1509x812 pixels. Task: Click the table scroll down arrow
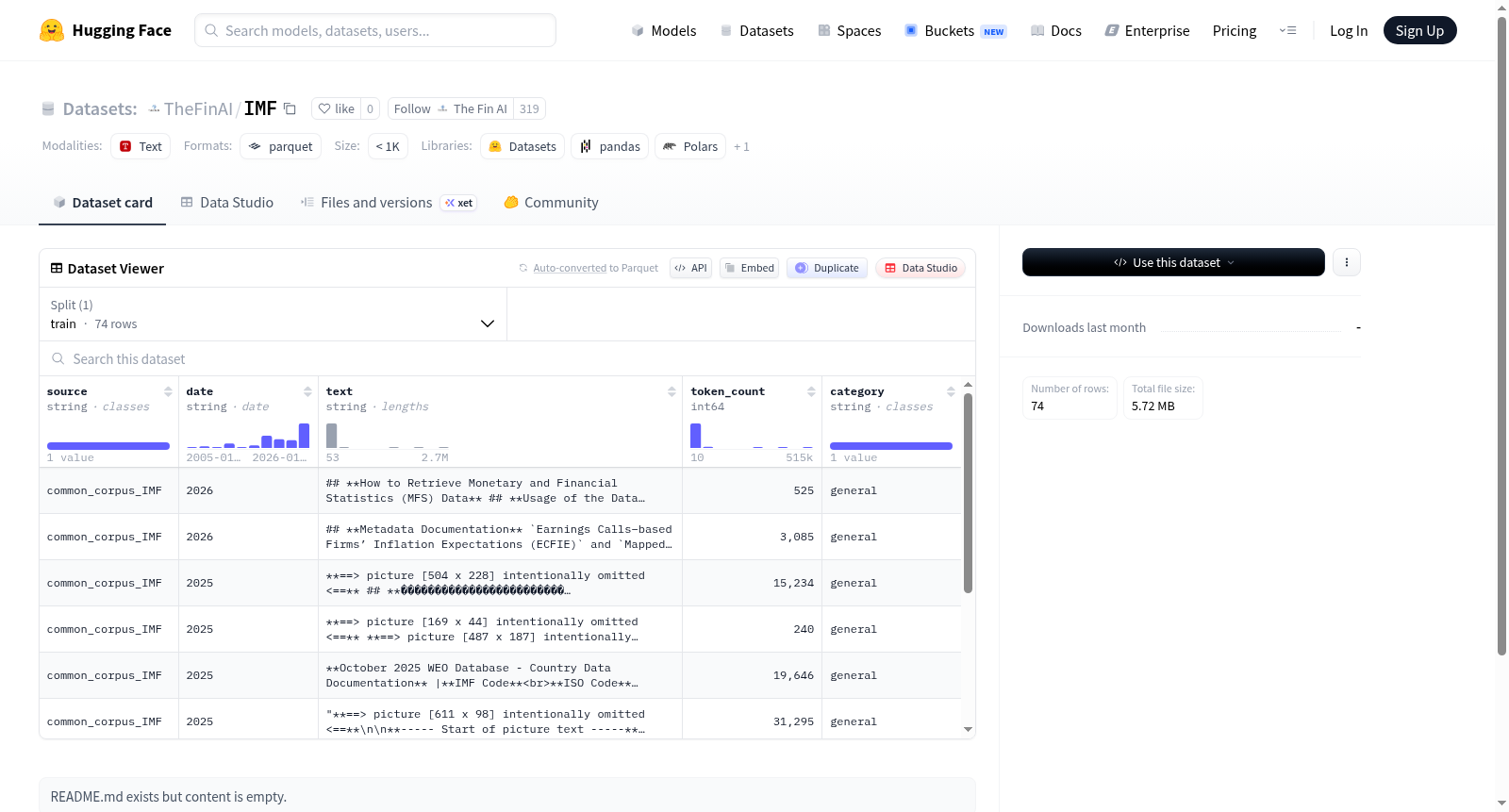point(968,729)
